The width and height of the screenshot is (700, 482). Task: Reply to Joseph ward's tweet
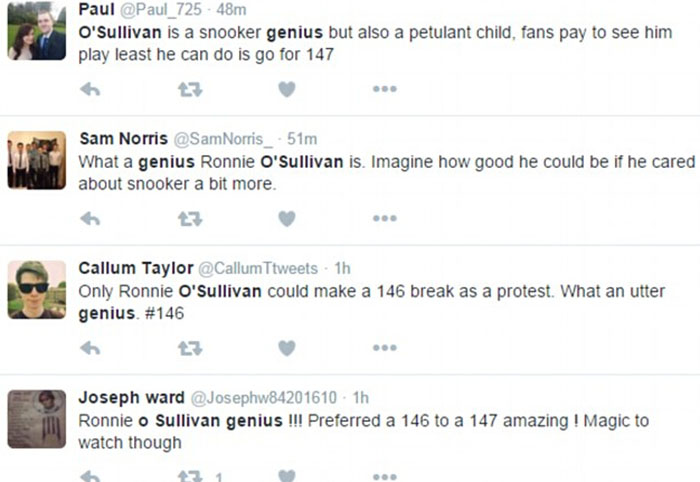pos(90,476)
